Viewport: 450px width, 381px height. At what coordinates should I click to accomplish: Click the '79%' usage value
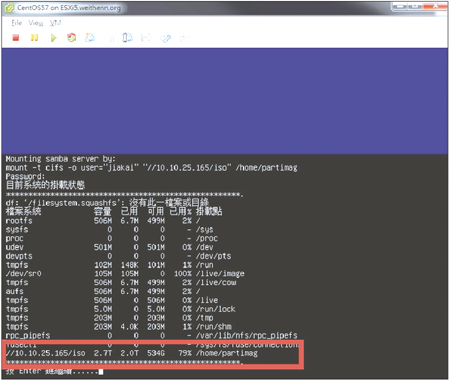185,353
